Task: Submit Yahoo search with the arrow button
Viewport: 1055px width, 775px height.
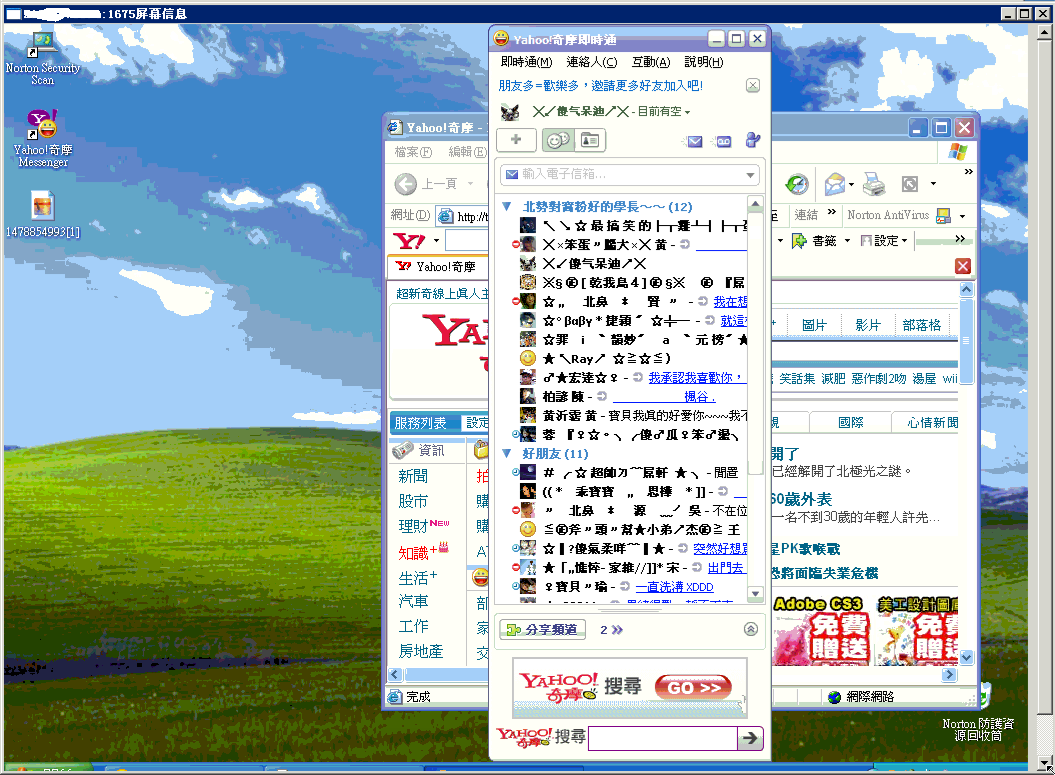Action: point(750,738)
